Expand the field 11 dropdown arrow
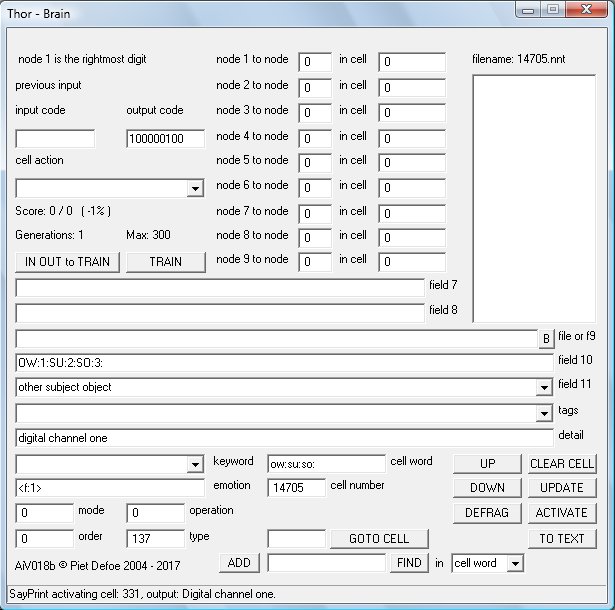 [x=544, y=388]
